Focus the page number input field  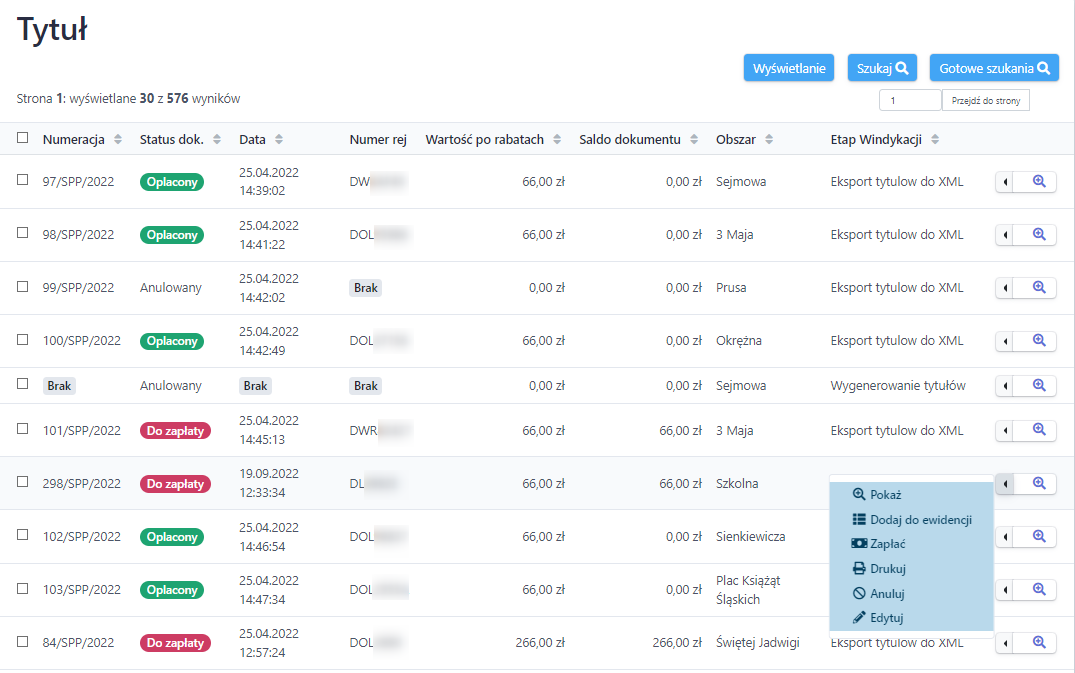(x=910, y=100)
